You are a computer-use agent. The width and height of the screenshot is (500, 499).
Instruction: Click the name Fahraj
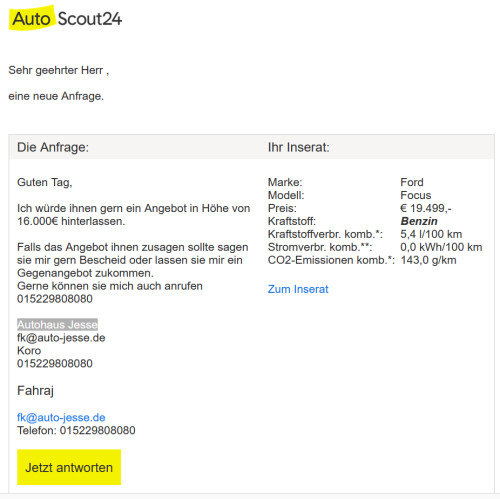35,391
